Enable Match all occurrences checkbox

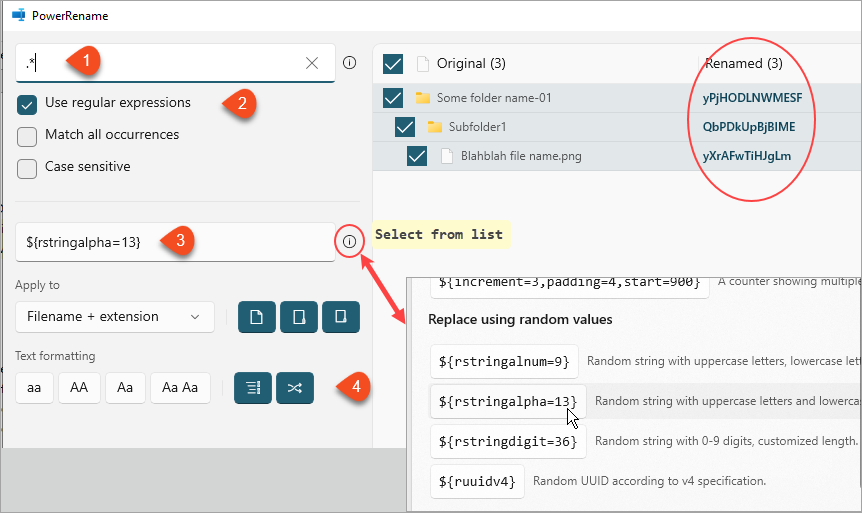tap(27, 136)
